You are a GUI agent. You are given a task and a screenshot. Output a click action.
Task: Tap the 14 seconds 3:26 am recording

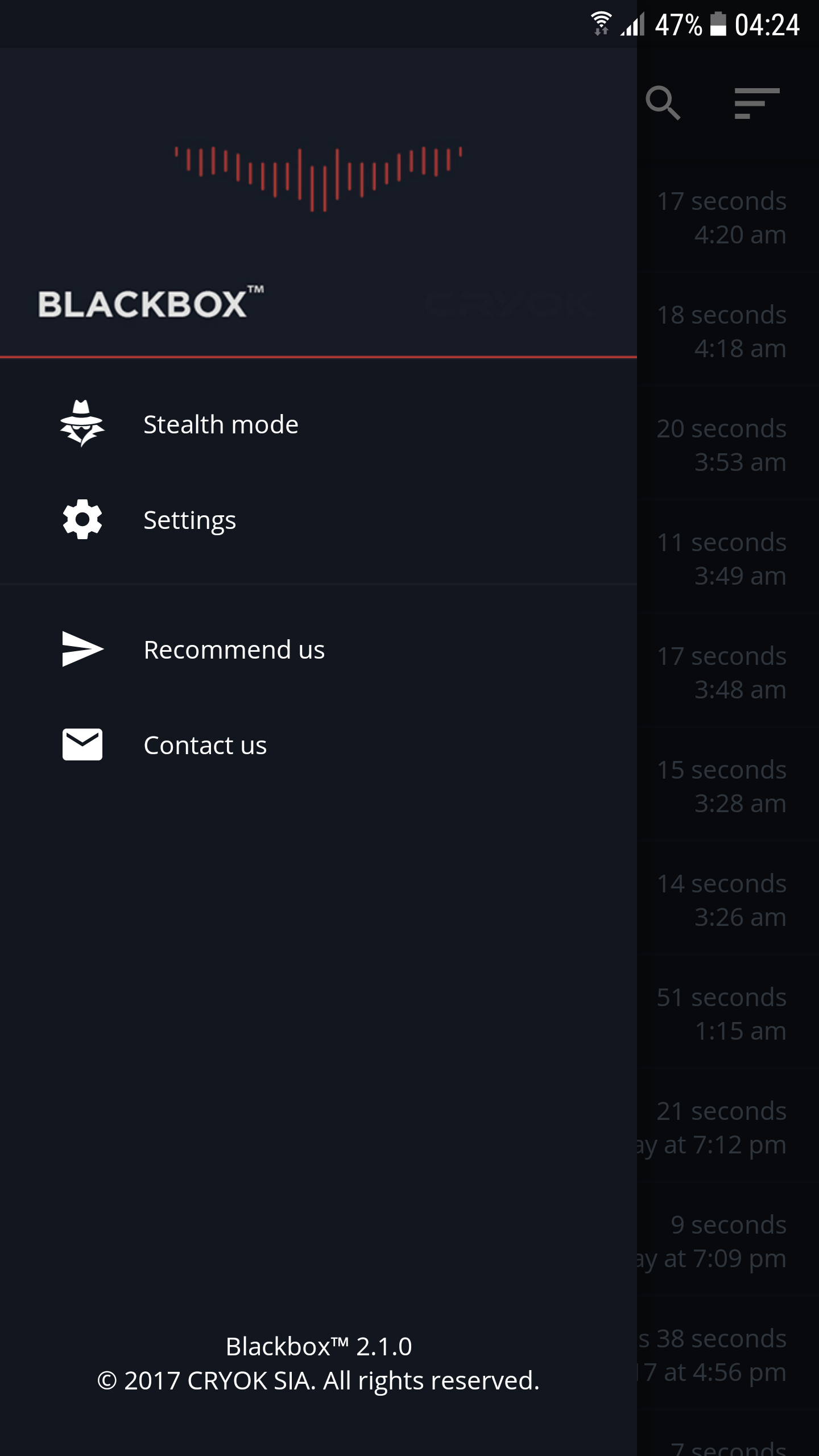pos(728,900)
